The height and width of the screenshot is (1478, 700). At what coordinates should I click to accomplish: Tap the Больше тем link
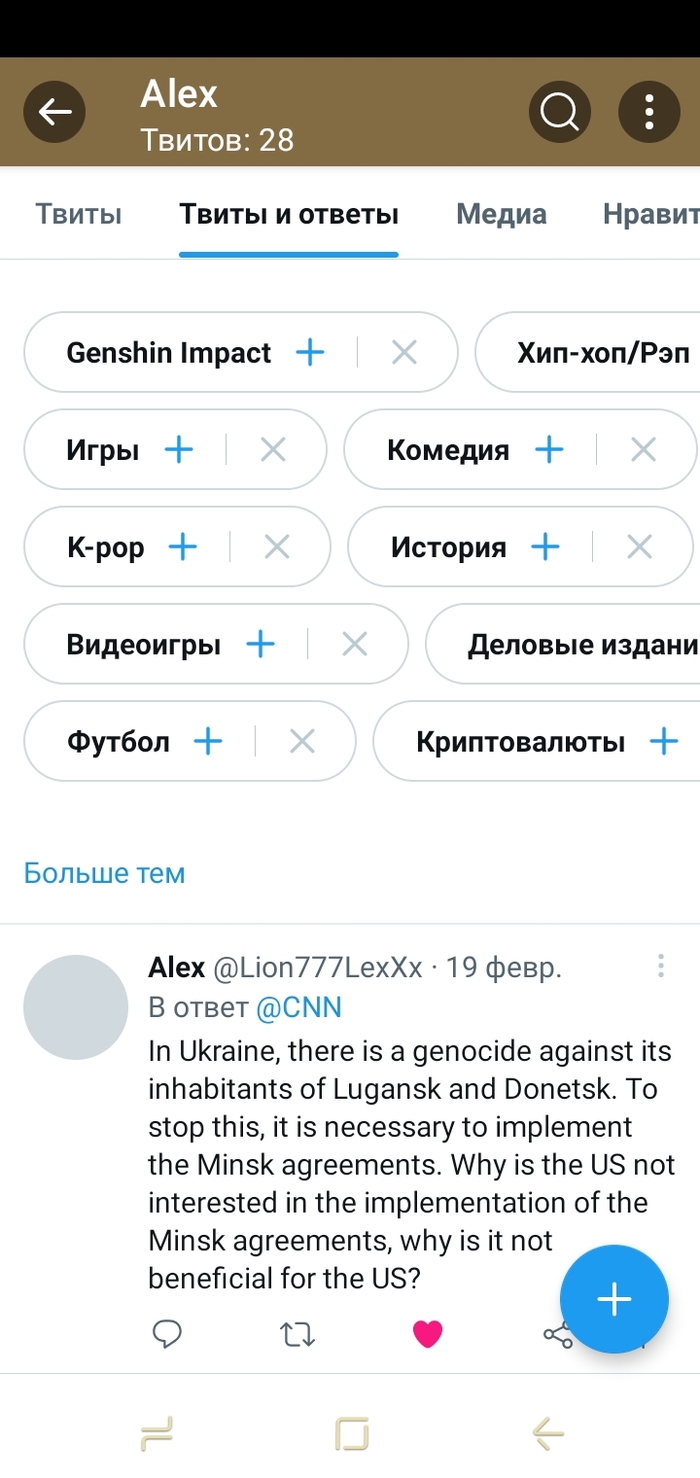tap(104, 873)
